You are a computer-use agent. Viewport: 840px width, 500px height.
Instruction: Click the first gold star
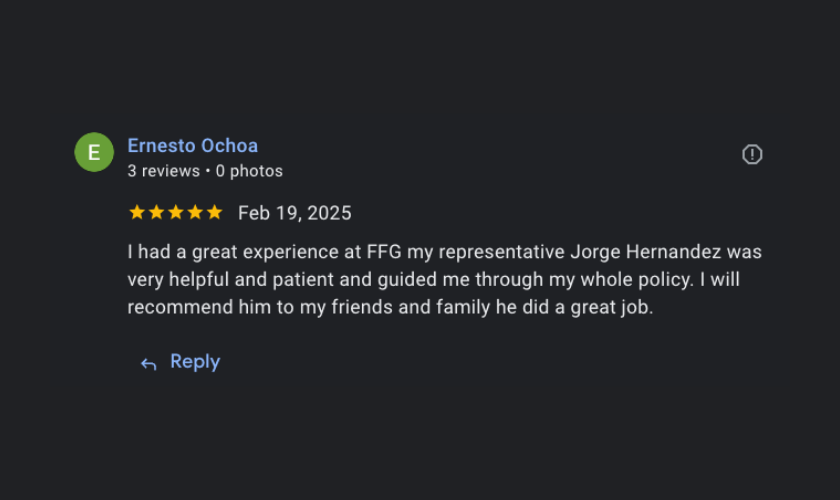point(137,212)
